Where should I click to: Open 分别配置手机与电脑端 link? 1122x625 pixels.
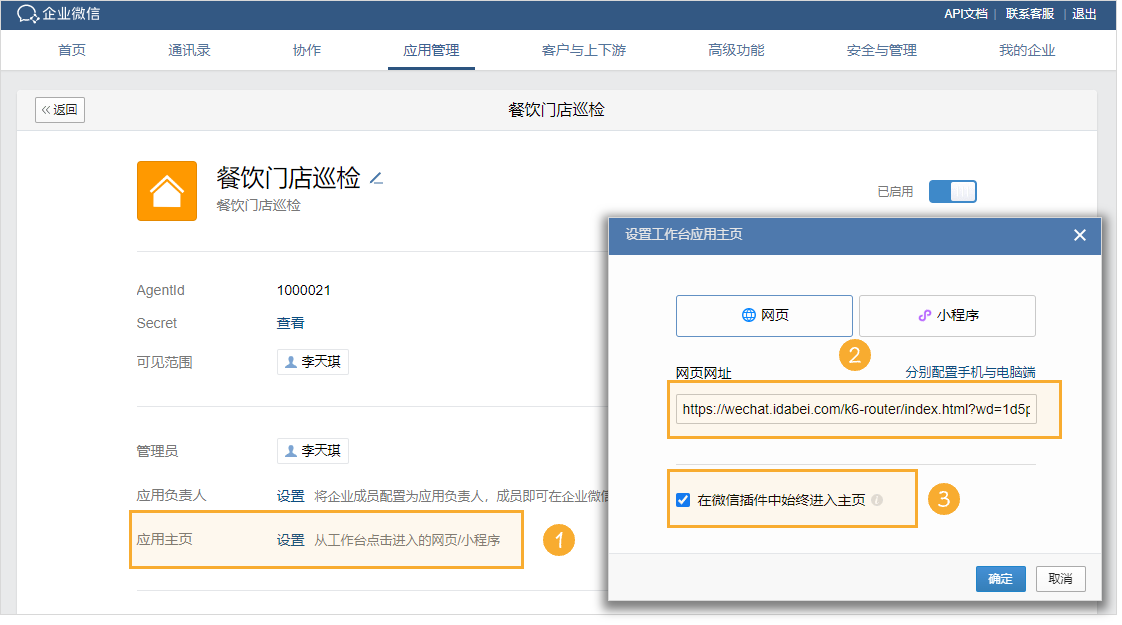tap(969, 372)
